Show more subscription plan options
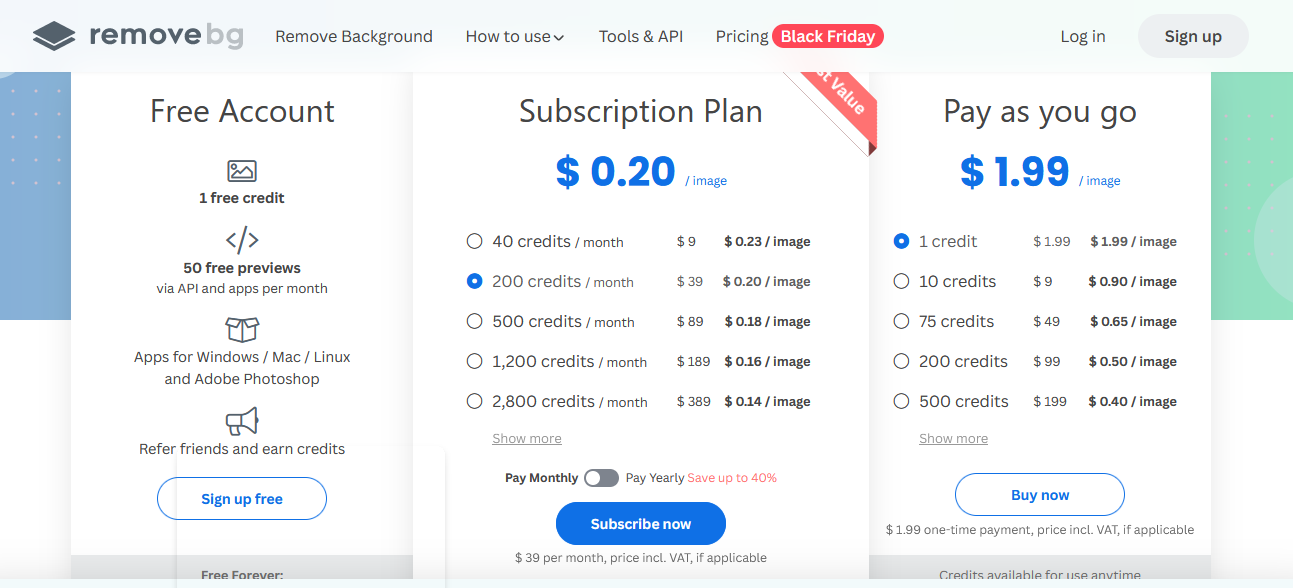This screenshot has height=588, width=1293. pyautogui.click(x=527, y=439)
